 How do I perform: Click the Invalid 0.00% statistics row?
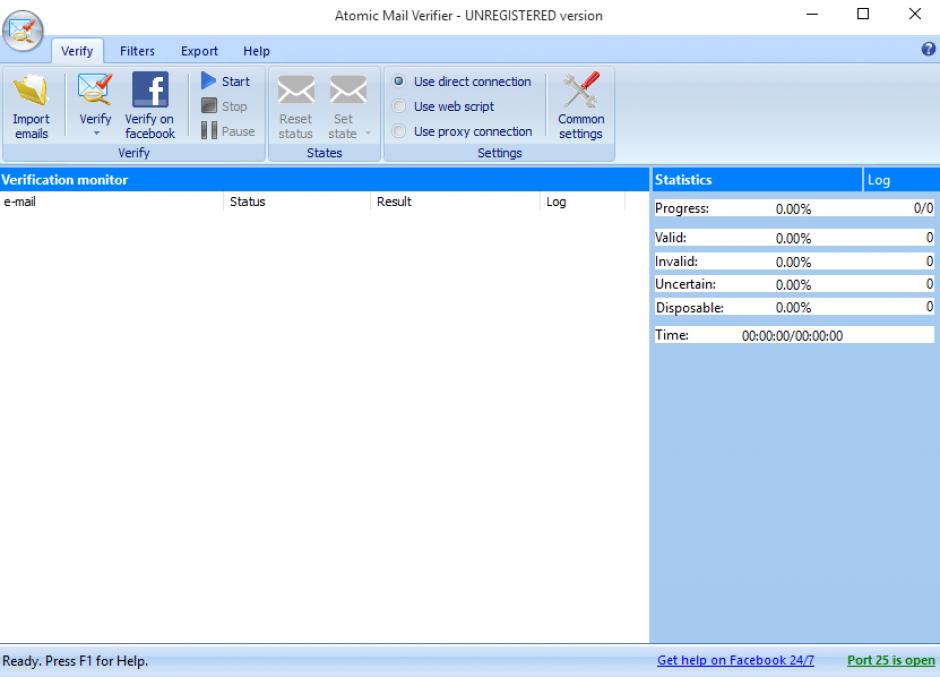click(794, 261)
